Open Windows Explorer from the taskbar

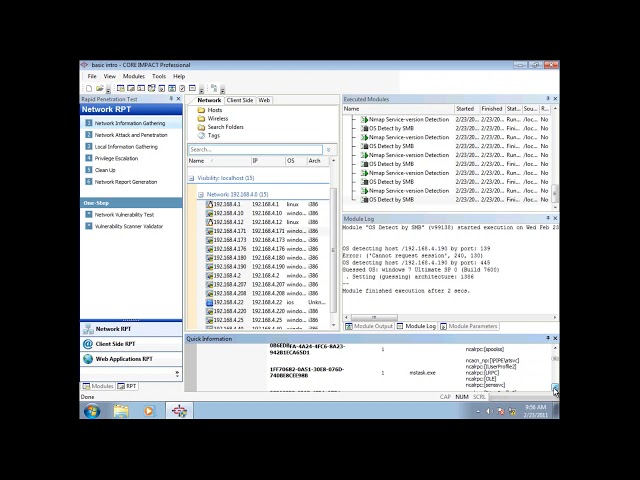coord(121,411)
